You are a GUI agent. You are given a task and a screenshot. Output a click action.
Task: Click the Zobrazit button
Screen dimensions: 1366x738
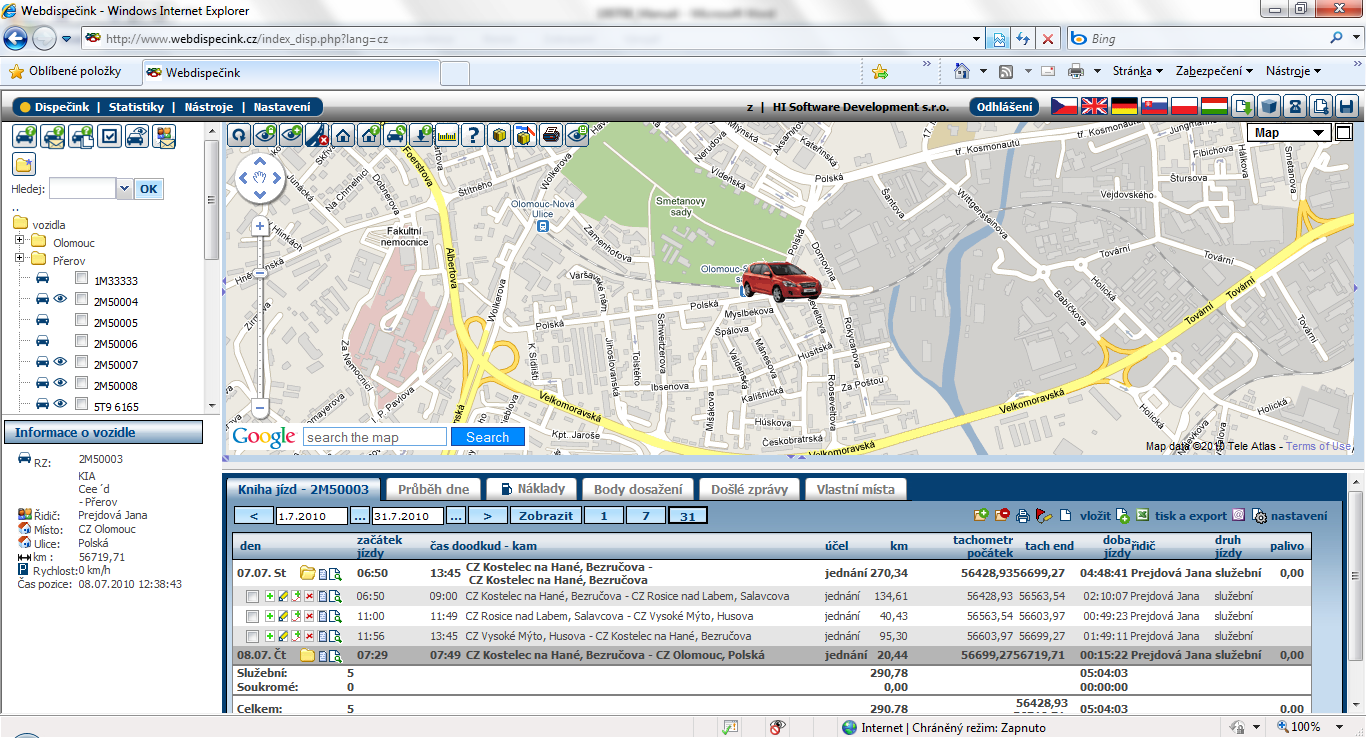coord(546,516)
